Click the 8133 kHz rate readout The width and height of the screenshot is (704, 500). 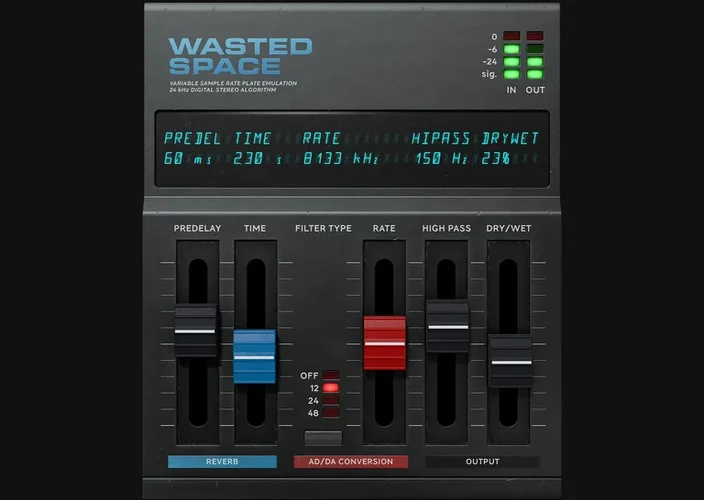click(x=341, y=158)
